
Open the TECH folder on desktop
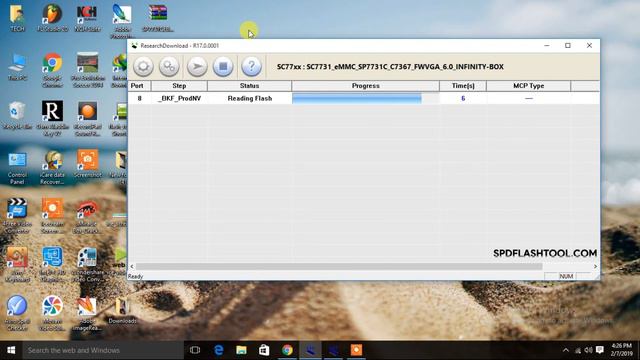[x=17, y=18]
